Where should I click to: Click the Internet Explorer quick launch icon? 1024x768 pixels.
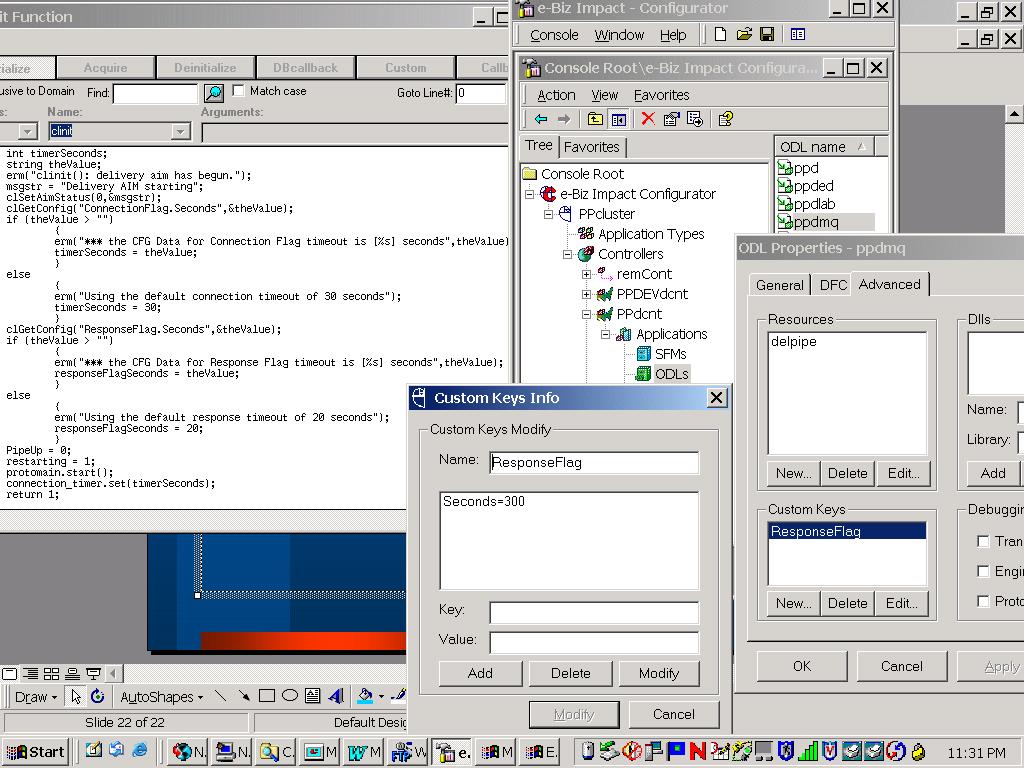pos(140,750)
